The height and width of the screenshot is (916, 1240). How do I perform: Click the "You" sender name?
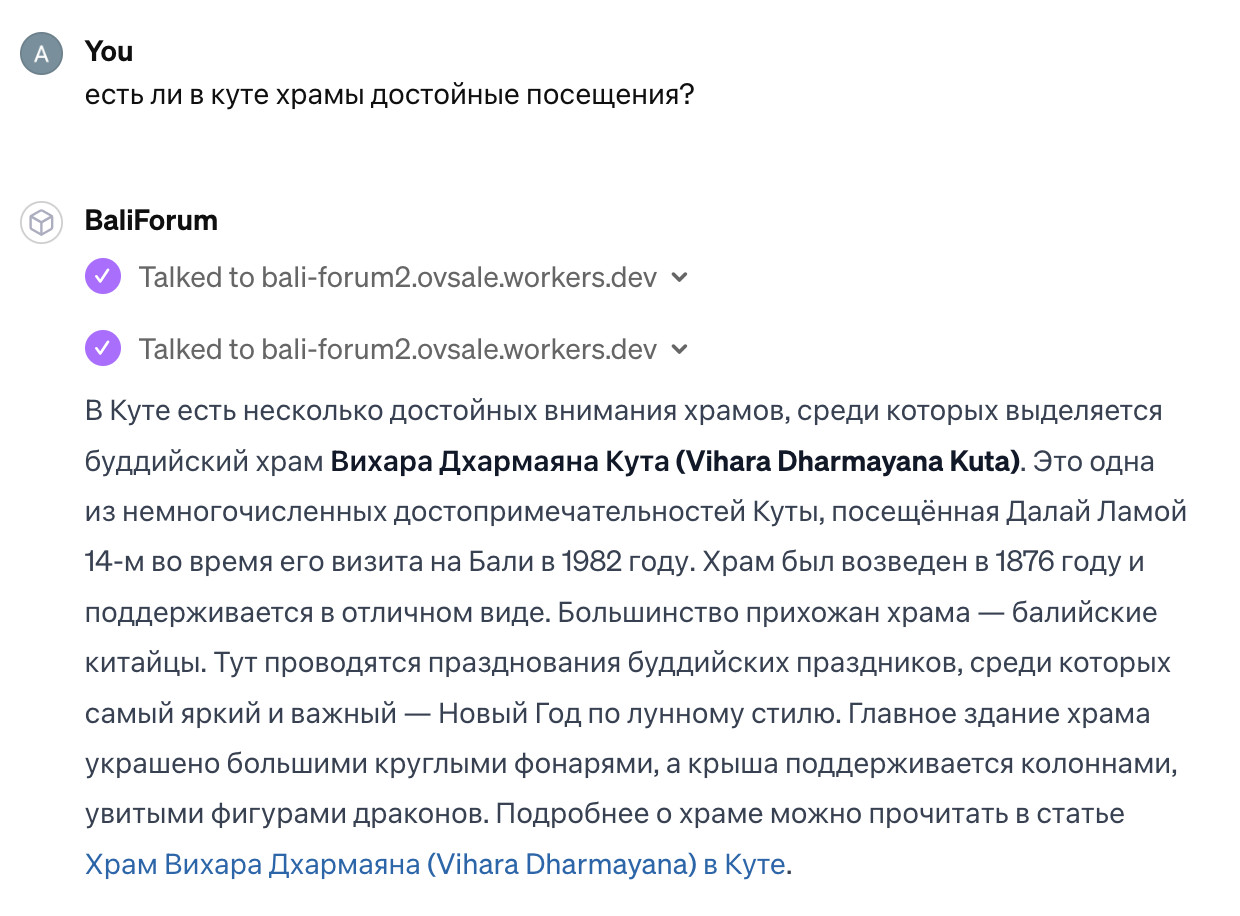click(109, 50)
